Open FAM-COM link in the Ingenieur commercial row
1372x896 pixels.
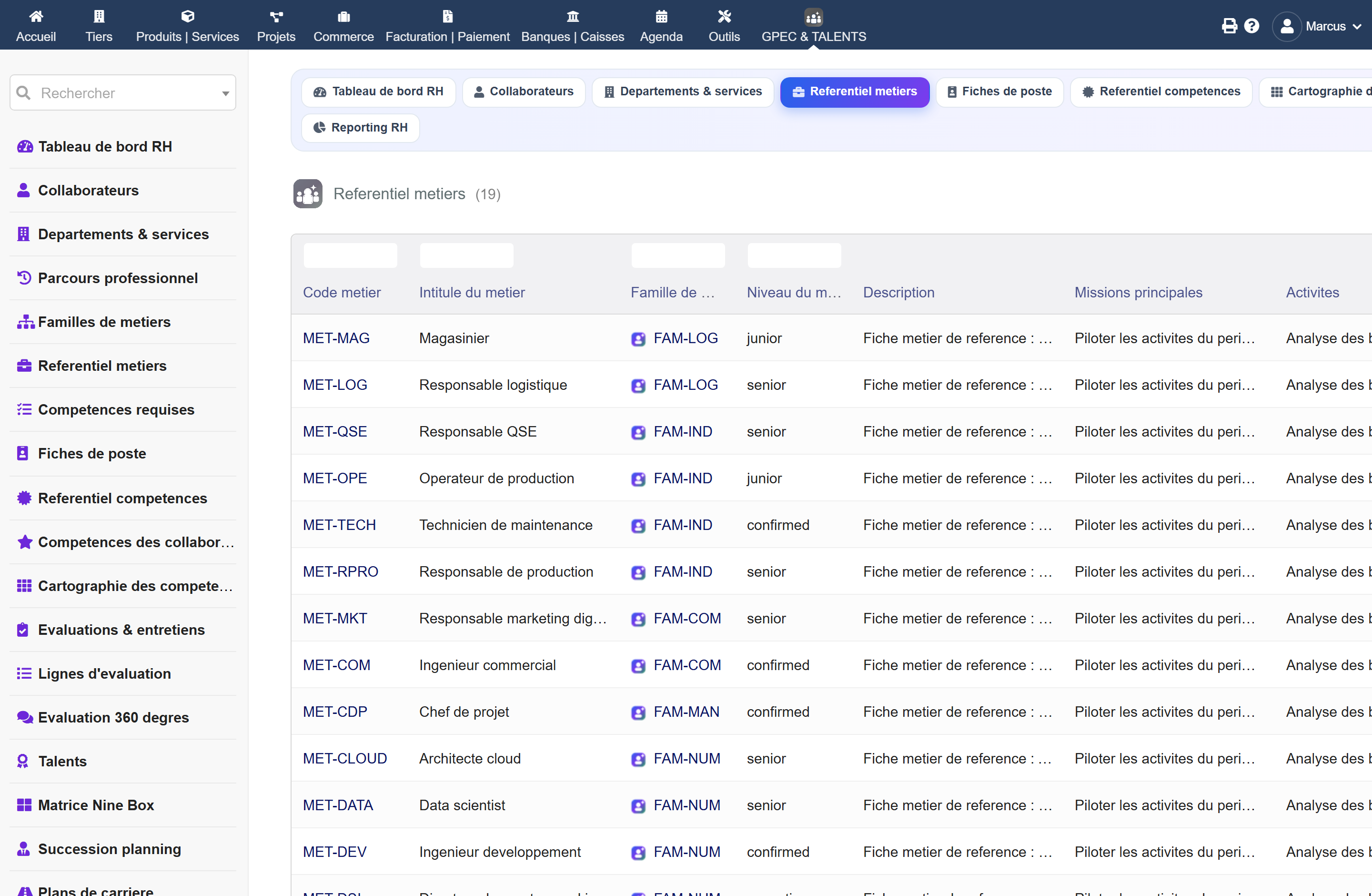(x=687, y=665)
